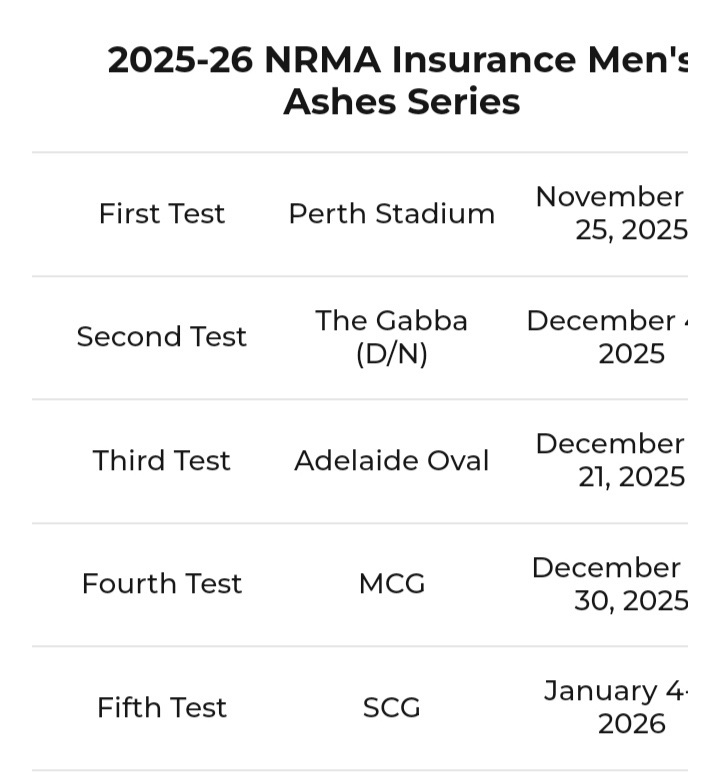Select the Fifth Test cell
This screenshot has width=720, height=778.
click(x=162, y=707)
